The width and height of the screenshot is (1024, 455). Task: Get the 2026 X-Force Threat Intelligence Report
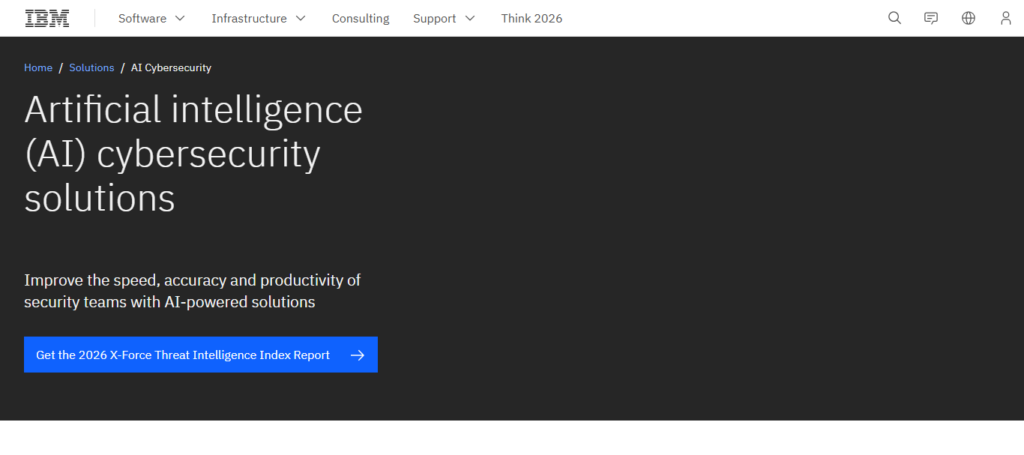(x=200, y=354)
